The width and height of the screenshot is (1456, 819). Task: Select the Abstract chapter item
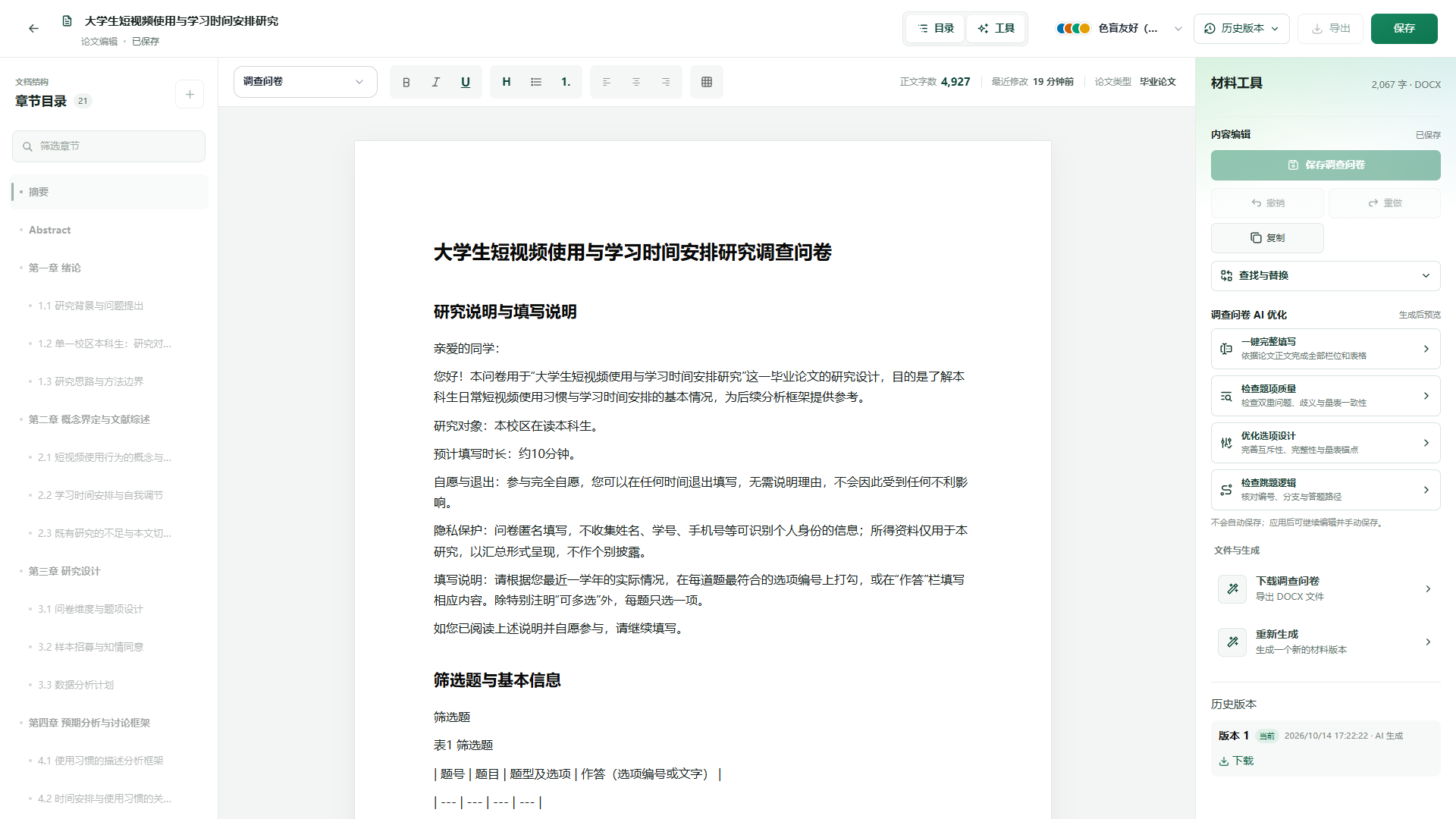[x=109, y=230]
